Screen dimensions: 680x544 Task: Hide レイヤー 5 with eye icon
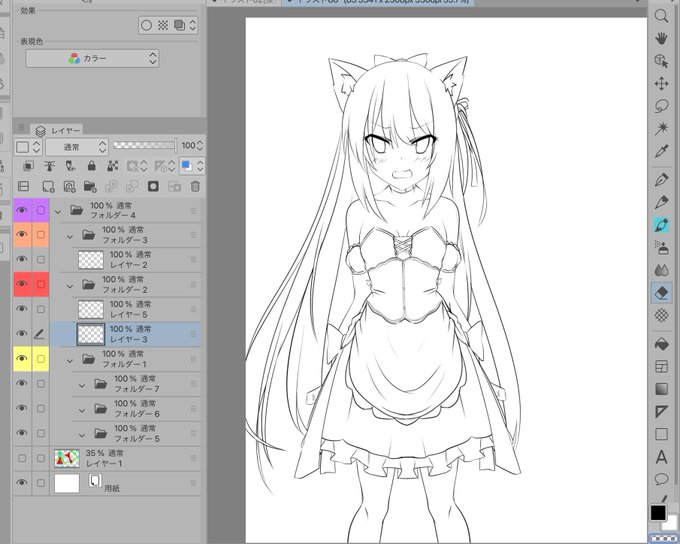click(x=22, y=309)
